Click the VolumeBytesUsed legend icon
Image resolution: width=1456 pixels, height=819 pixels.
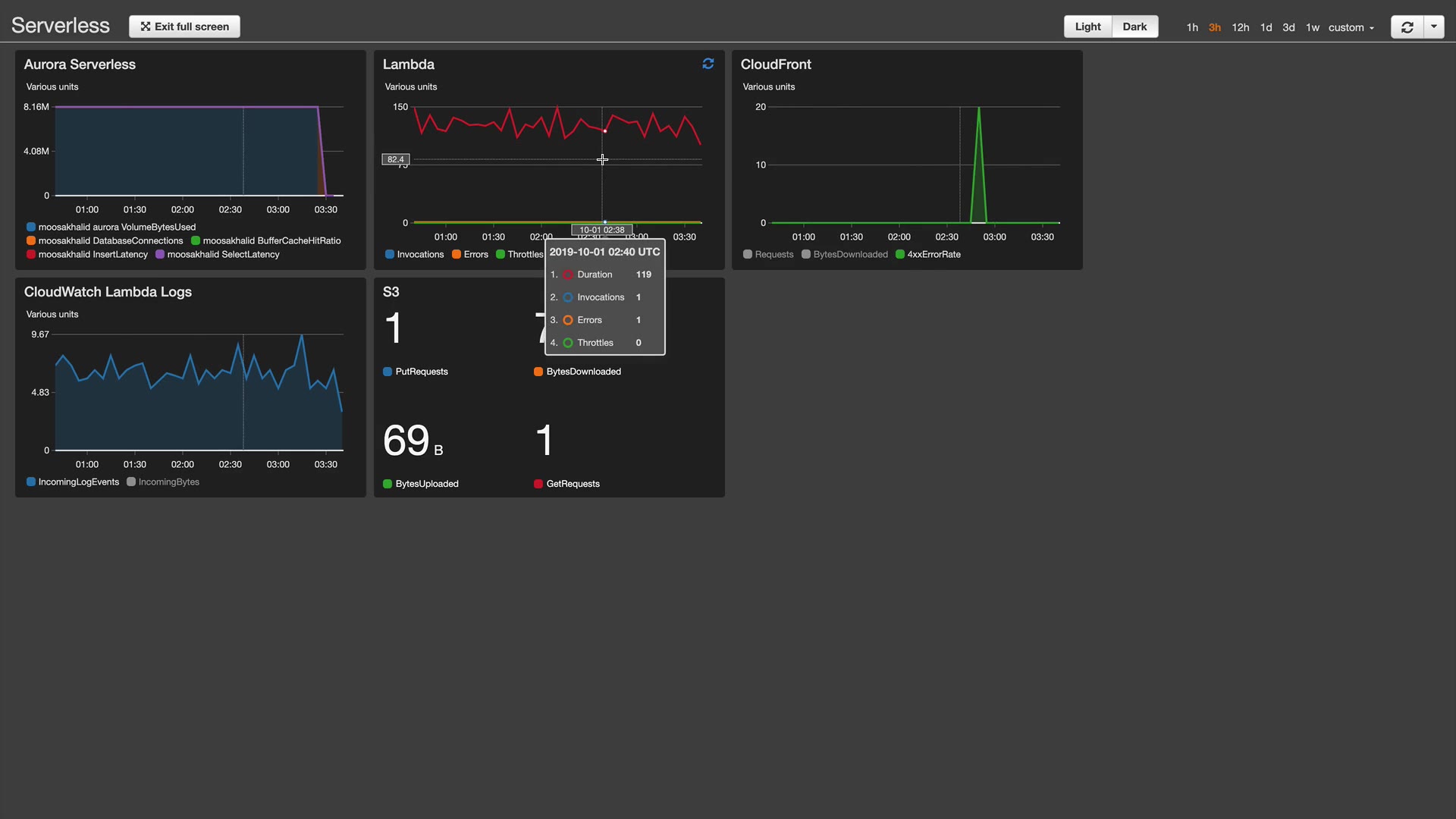click(x=31, y=227)
